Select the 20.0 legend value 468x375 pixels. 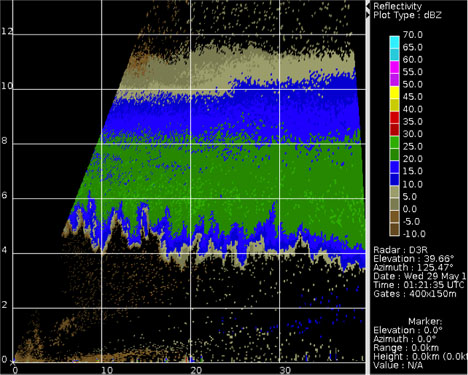(412, 159)
